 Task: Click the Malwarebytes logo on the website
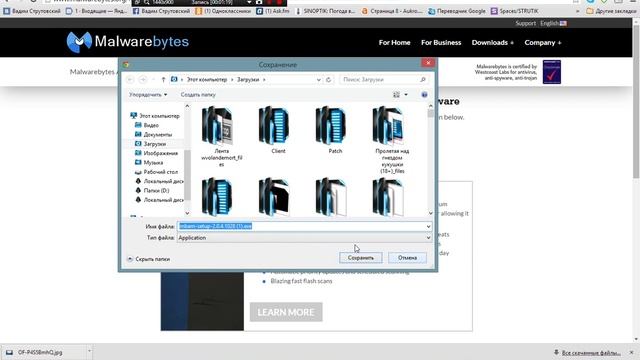pyautogui.click(x=127, y=42)
